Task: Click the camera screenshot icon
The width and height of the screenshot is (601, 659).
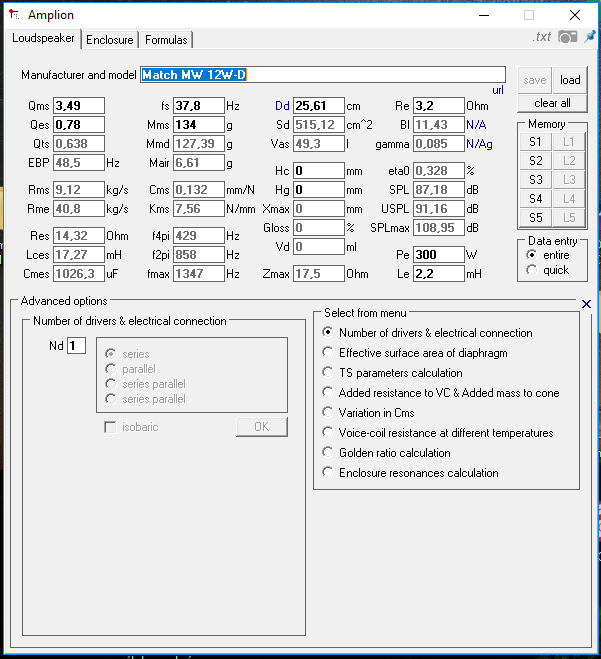Action: pos(567,37)
